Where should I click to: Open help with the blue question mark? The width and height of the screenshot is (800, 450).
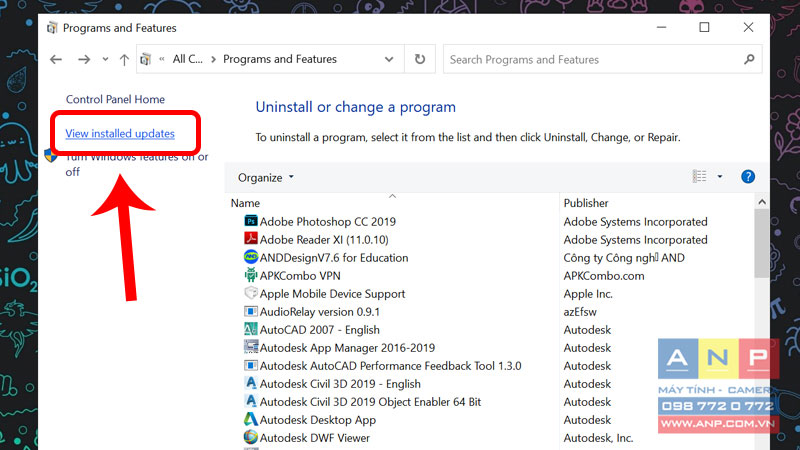point(747,177)
